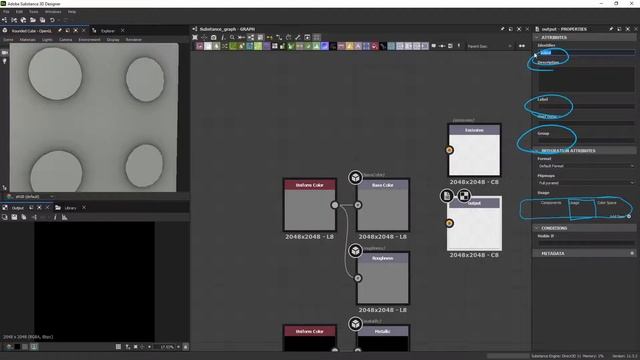Image resolution: width=640 pixels, height=360 pixels.
Task: Click the light bulb icon beside 3D viewport
Action: [4, 61]
